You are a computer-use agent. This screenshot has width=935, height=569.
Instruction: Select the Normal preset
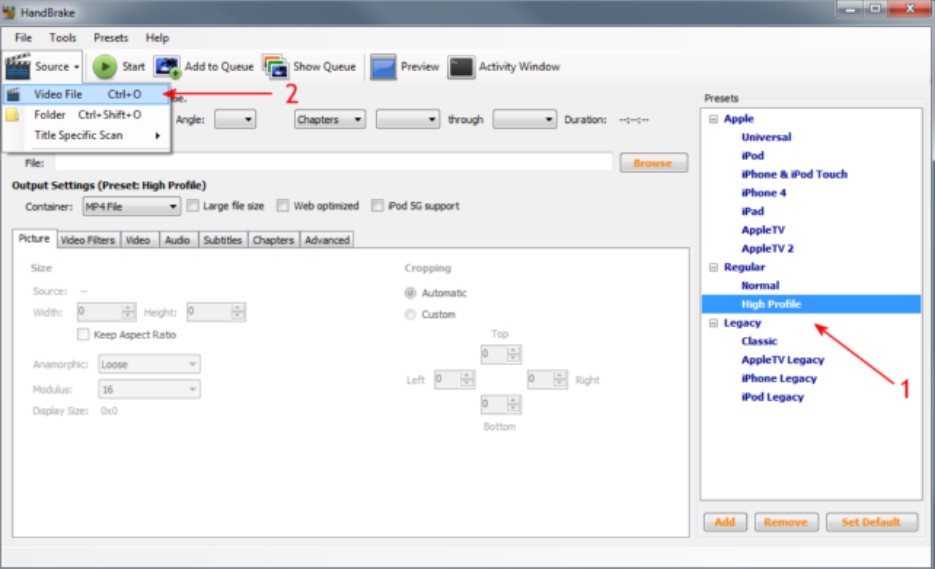(x=760, y=285)
